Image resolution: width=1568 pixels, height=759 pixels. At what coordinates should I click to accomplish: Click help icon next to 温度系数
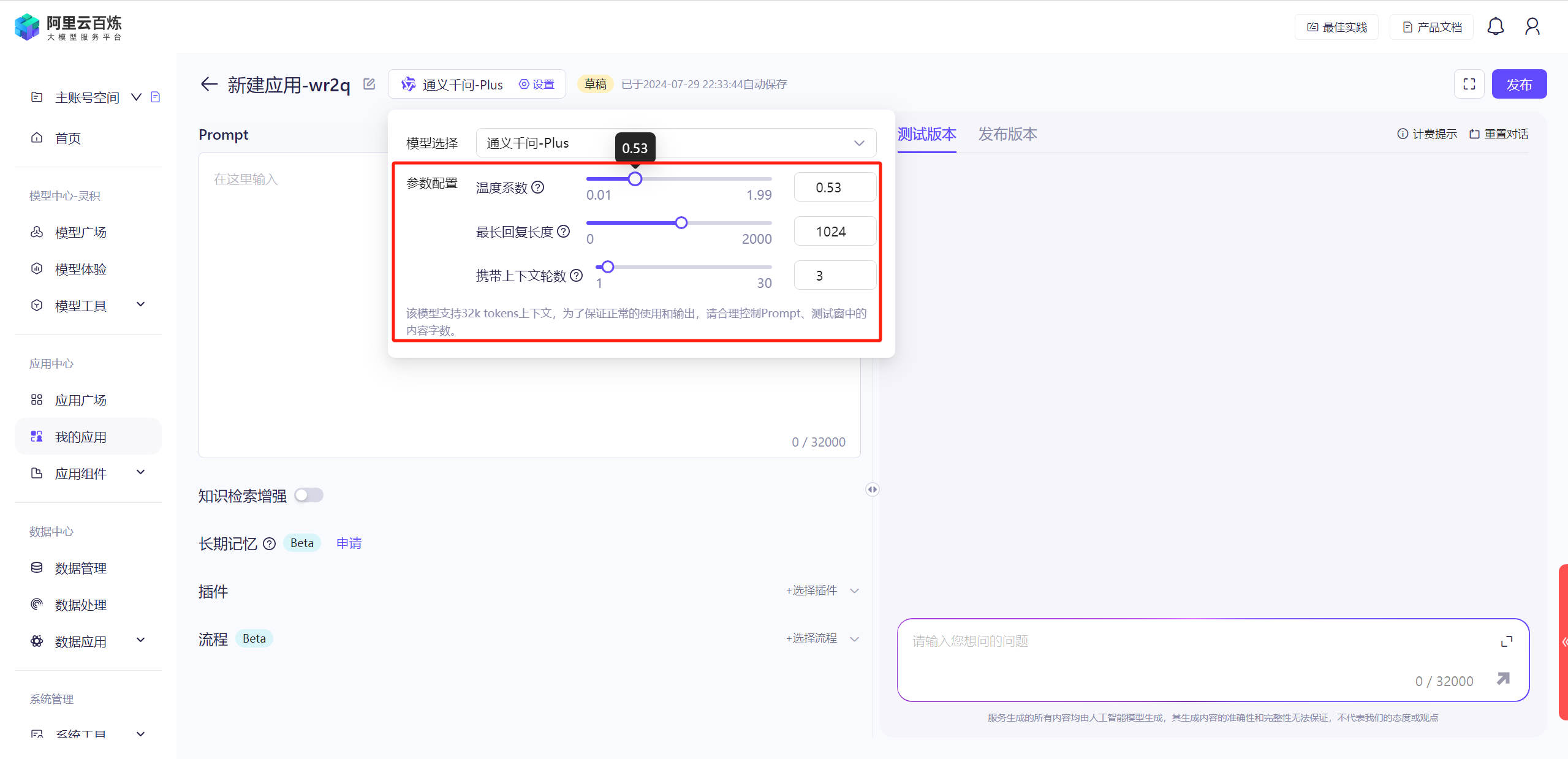[x=537, y=187]
